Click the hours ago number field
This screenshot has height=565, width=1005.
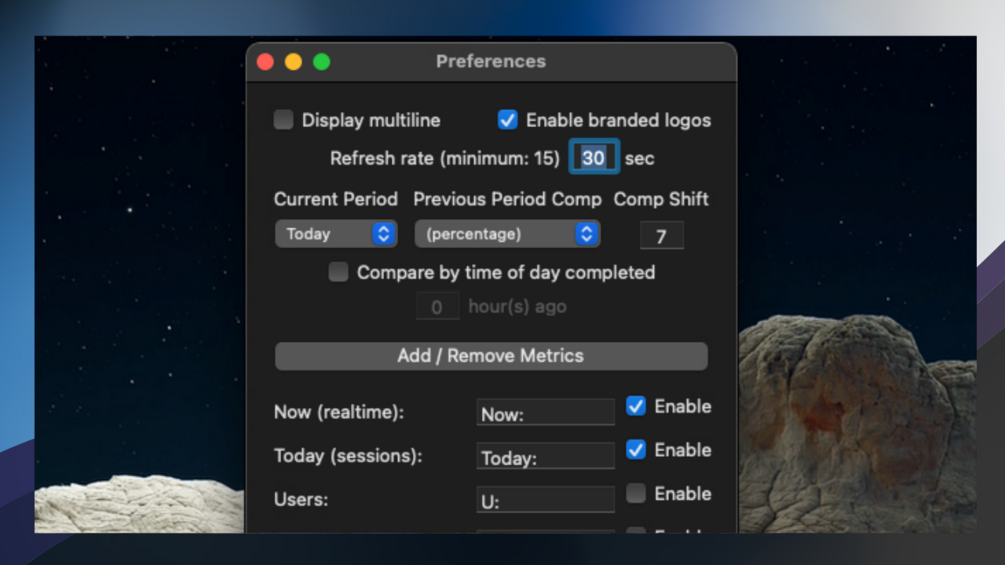(x=437, y=306)
